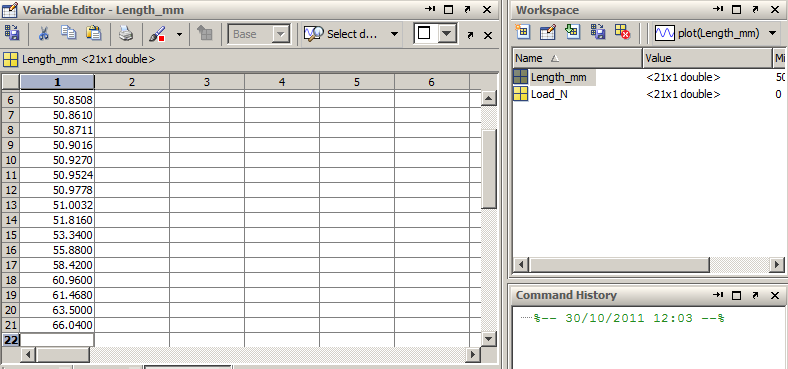Expand the Select data plot dropdown arrow
The width and height of the screenshot is (788, 369).
pyautogui.click(x=394, y=34)
